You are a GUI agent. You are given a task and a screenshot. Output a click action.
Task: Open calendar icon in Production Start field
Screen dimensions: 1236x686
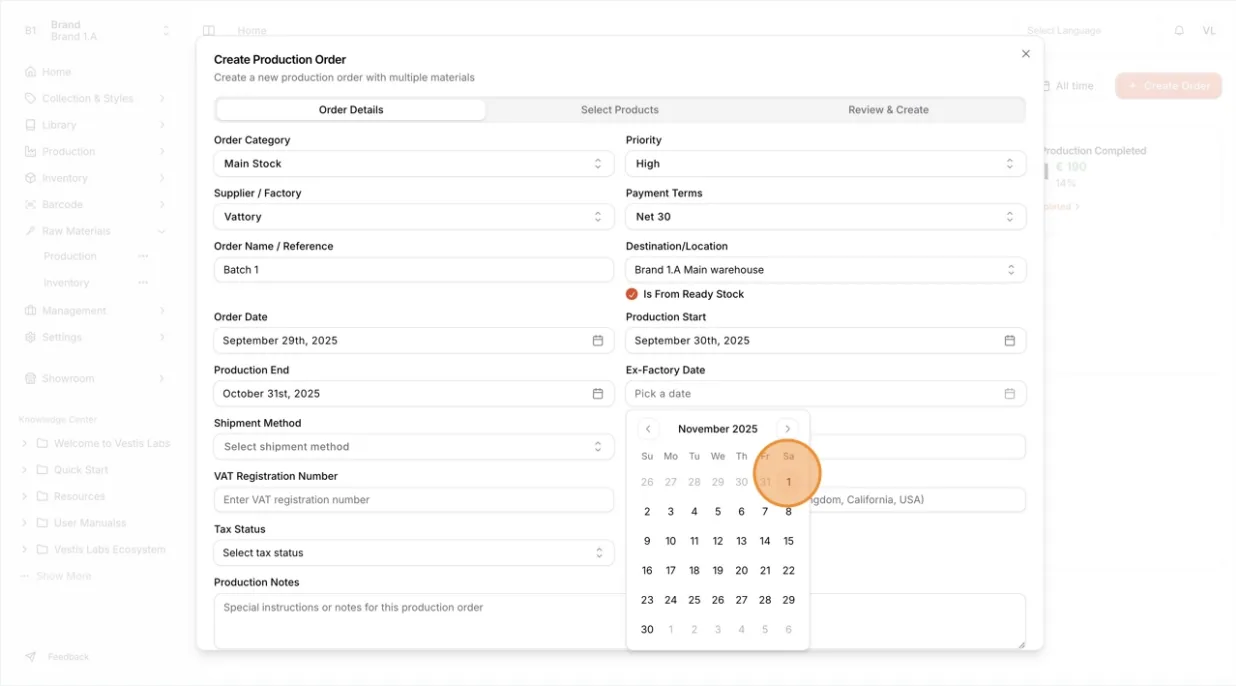coord(1010,341)
